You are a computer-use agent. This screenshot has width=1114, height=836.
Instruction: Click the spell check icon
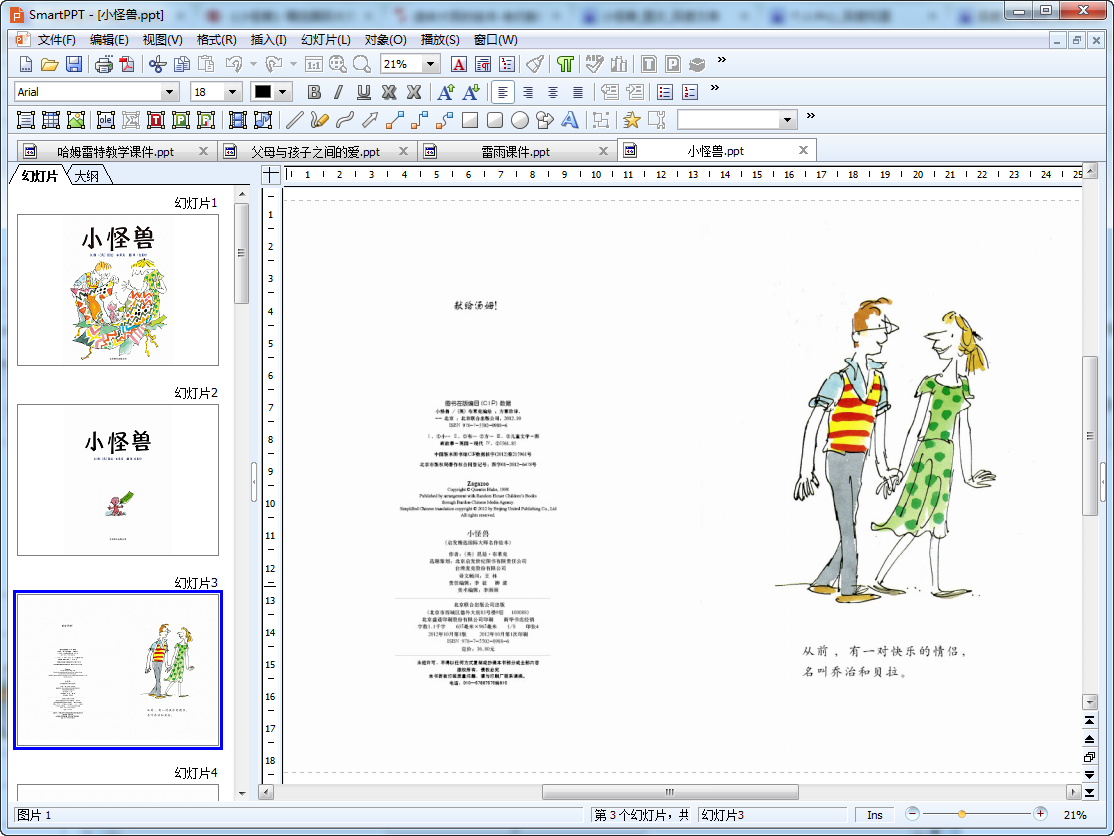point(594,65)
